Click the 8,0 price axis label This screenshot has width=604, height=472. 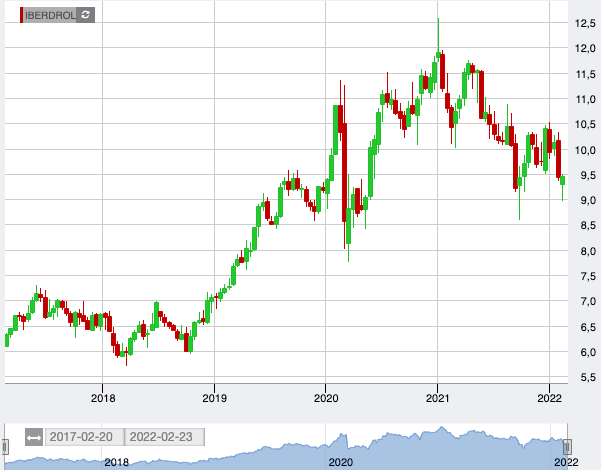click(x=588, y=251)
